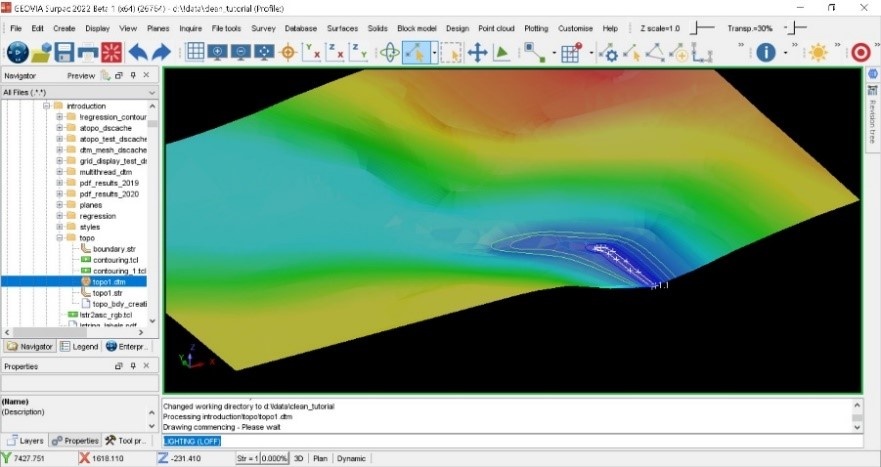Expand the atopo_dscache folder
The image size is (881, 467).
point(60,128)
